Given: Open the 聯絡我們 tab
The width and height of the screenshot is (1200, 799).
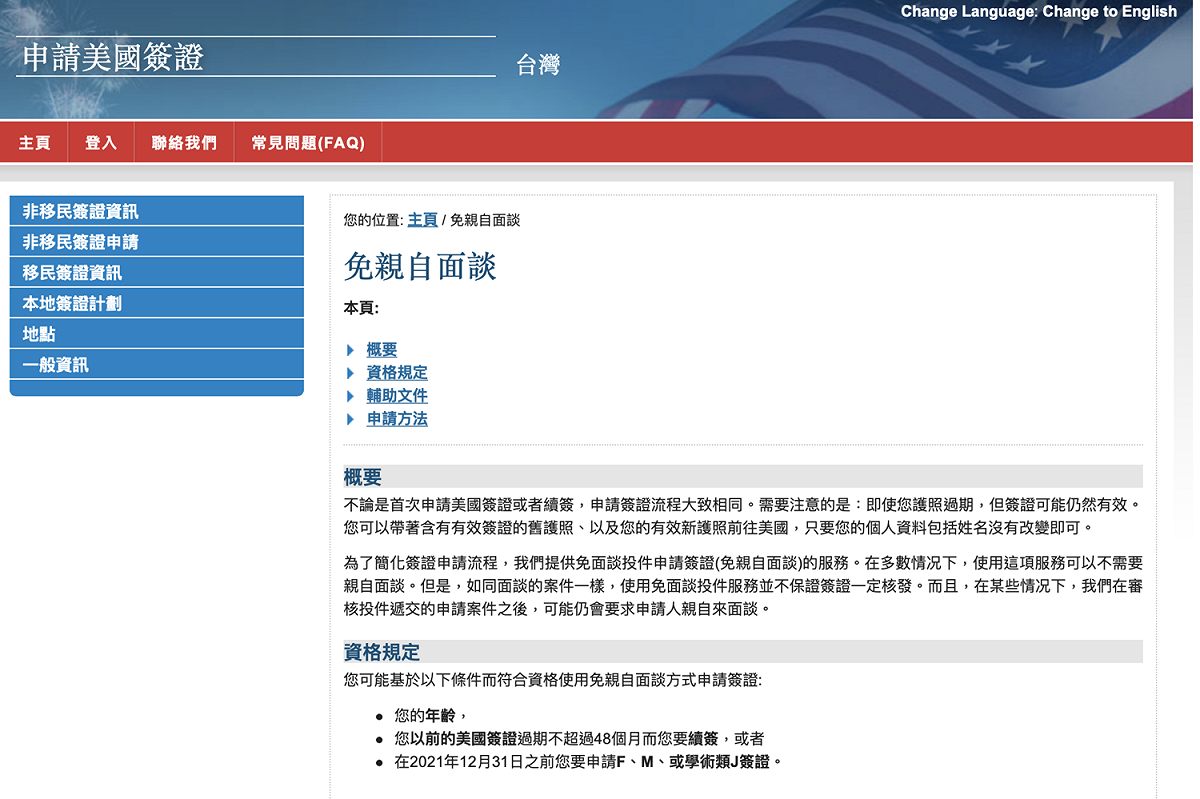Looking at the screenshot, I should click(x=184, y=143).
